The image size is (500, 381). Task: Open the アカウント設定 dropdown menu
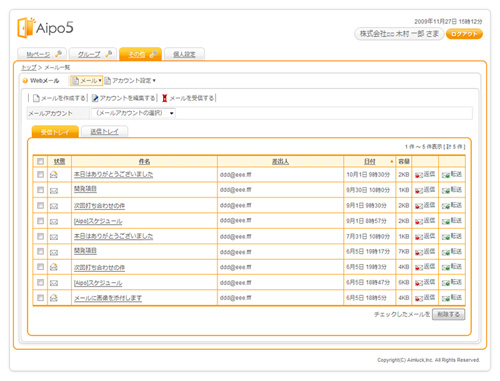click(130, 81)
